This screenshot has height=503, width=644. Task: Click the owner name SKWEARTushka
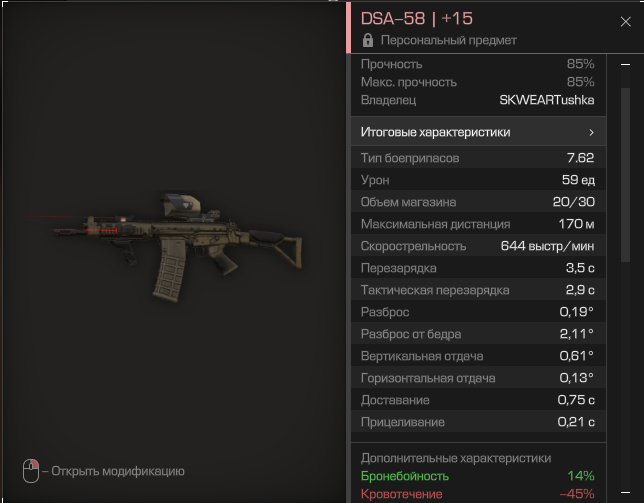(546, 100)
